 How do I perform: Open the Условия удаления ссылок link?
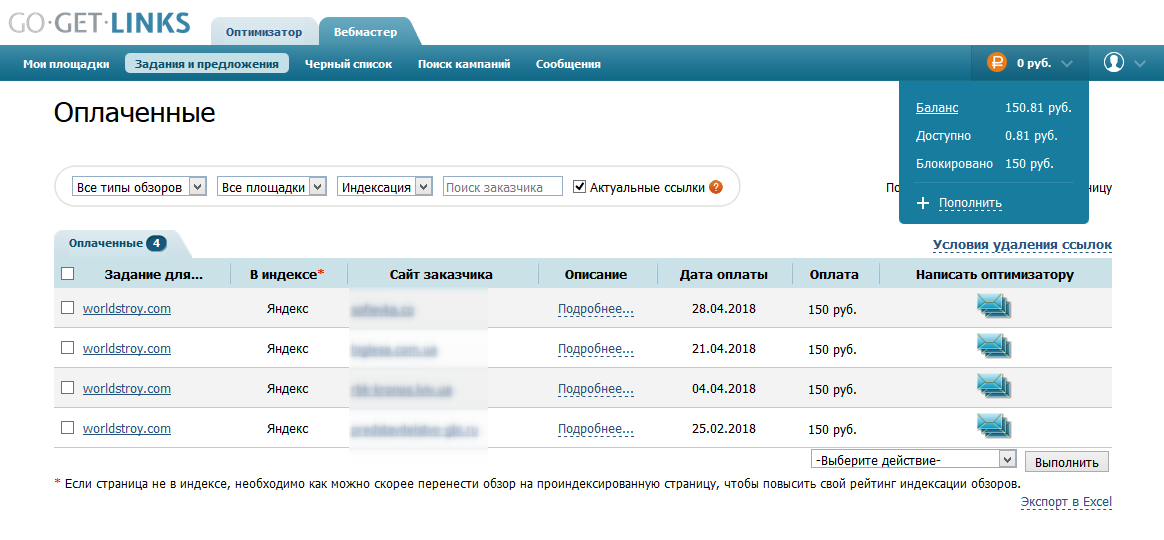click(1022, 245)
